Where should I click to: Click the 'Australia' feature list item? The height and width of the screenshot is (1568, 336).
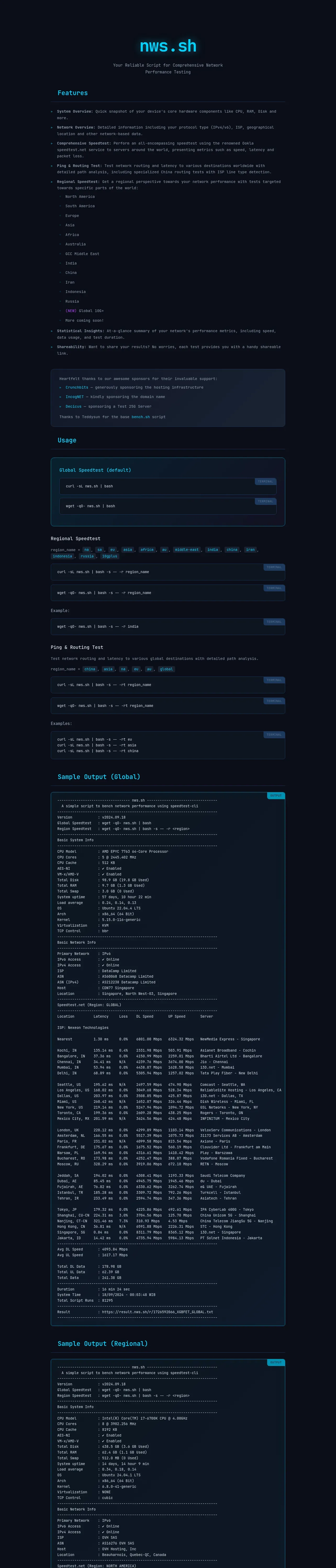coord(76,244)
